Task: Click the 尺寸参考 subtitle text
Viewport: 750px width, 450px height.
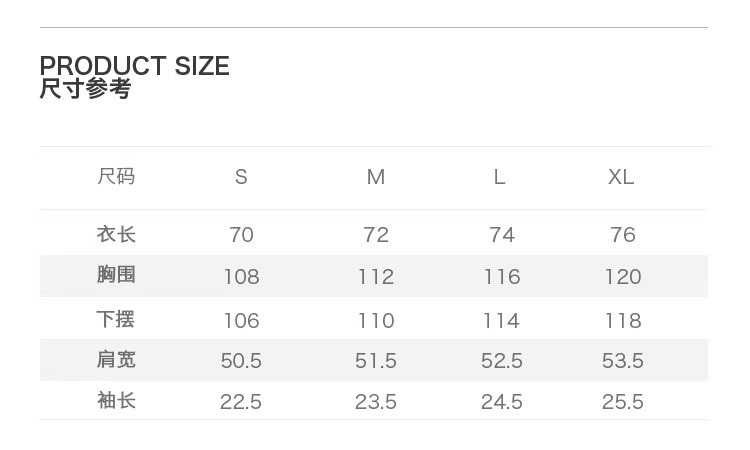Action: click(85, 89)
